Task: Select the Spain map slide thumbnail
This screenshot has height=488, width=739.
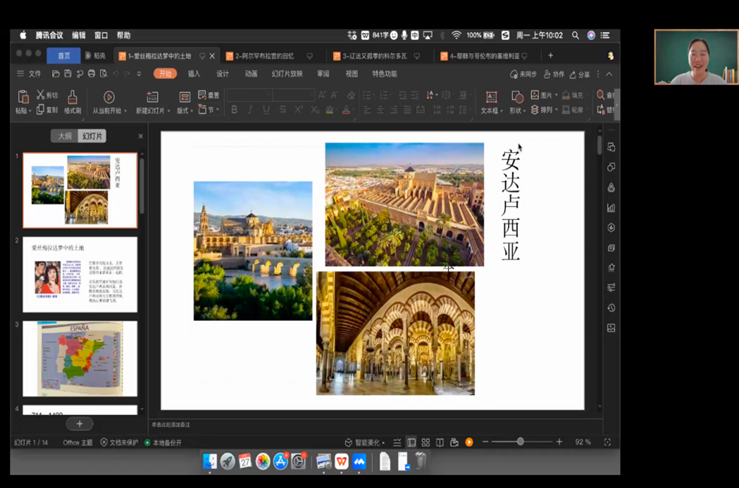Action: pyautogui.click(x=80, y=358)
